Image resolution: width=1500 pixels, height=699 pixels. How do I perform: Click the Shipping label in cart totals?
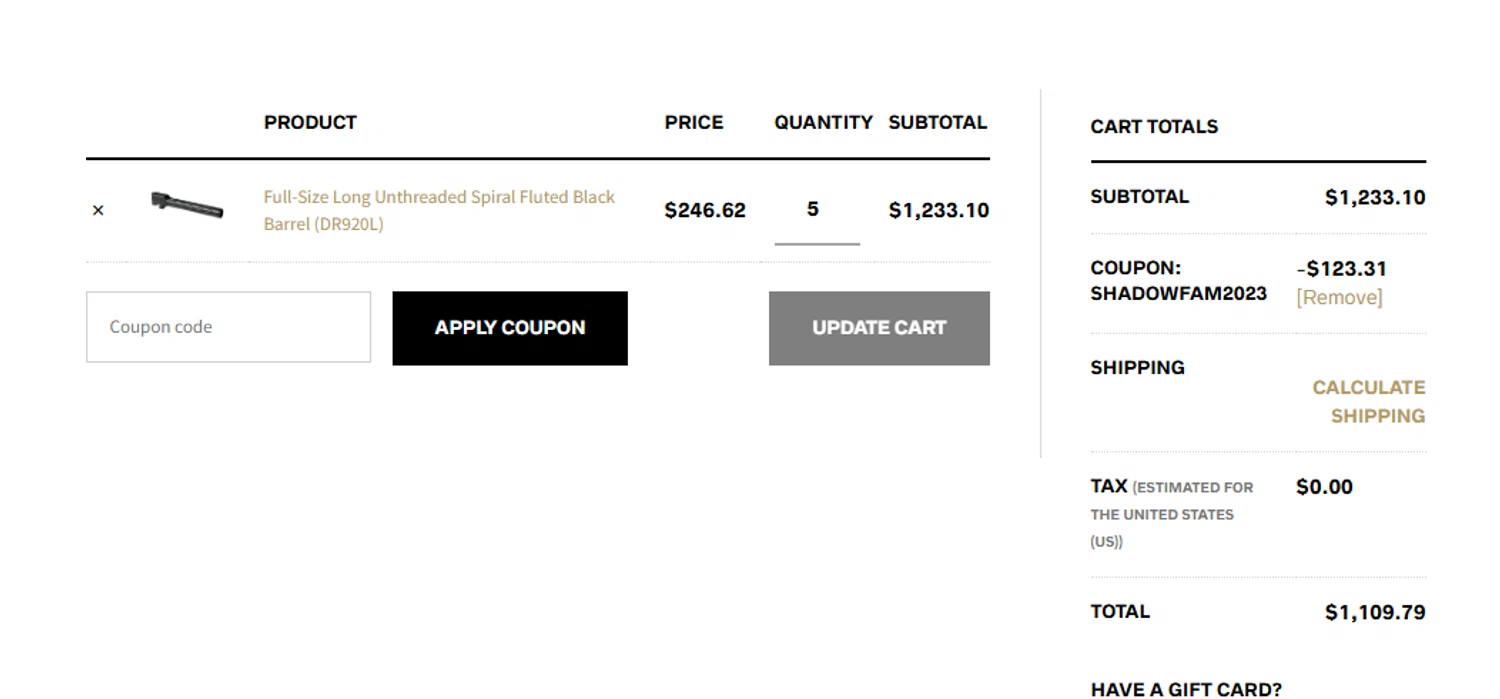[x=1137, y=368]
